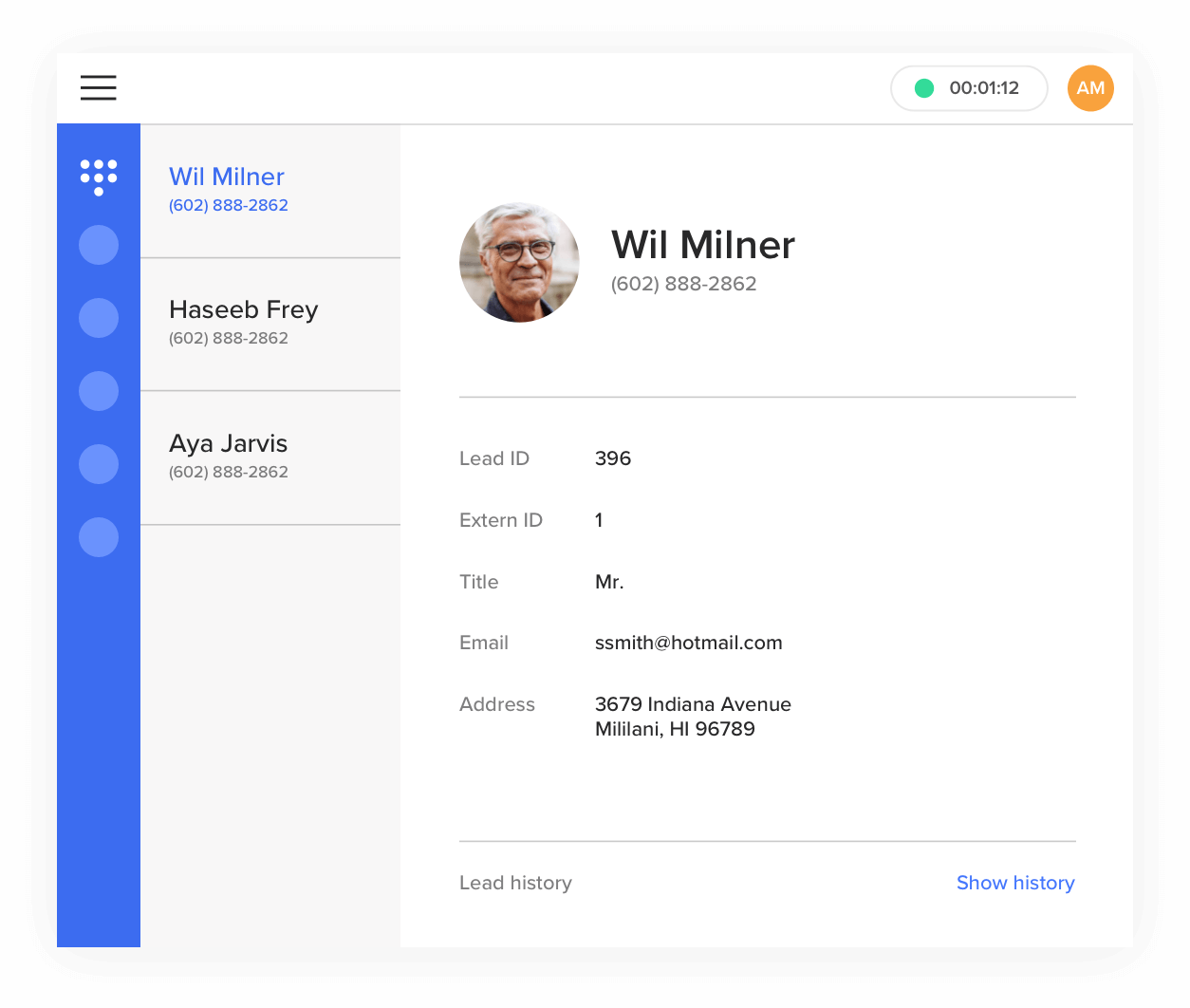Click the green call status indicator dot

923,88
